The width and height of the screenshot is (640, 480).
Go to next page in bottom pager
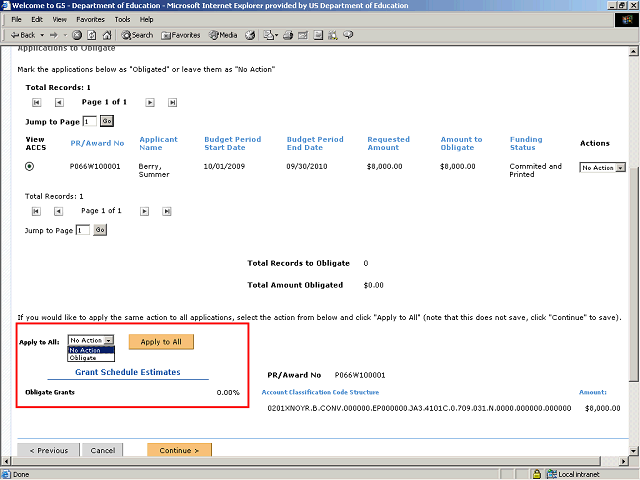(x=144, y=211)
